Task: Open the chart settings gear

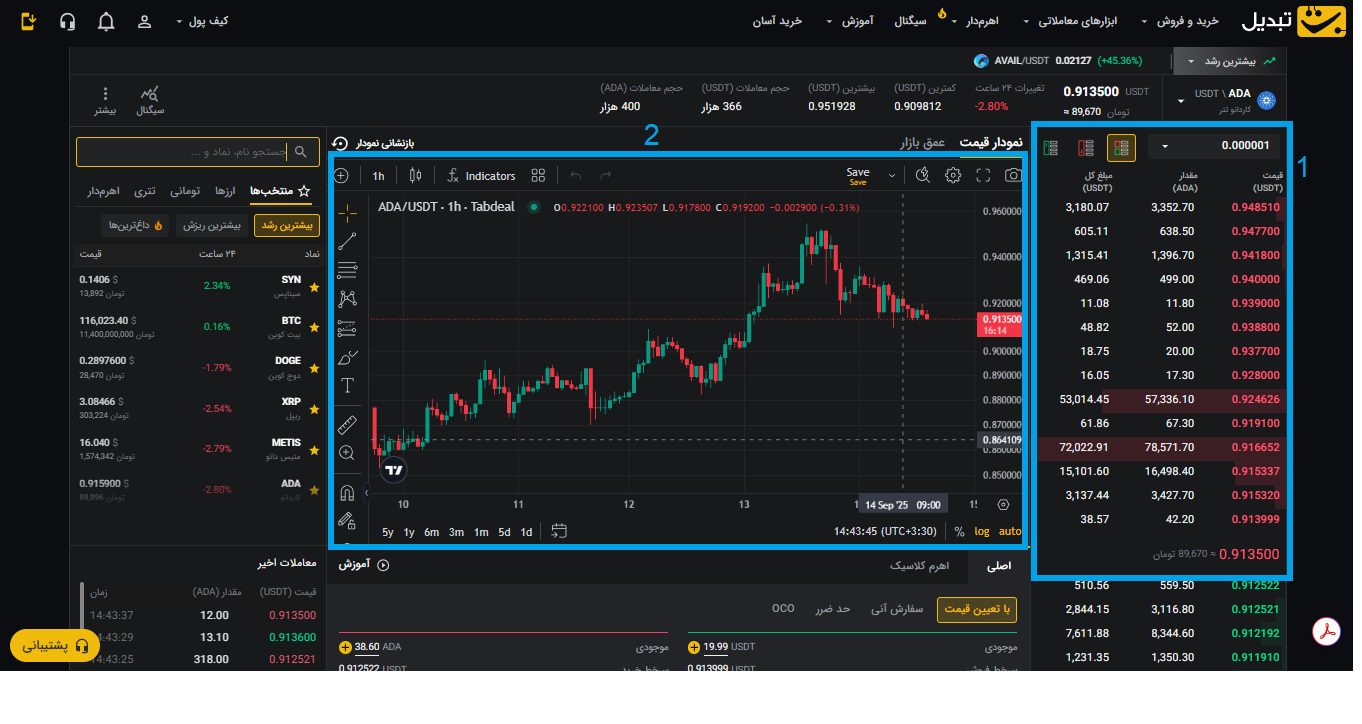Action: 953,176
